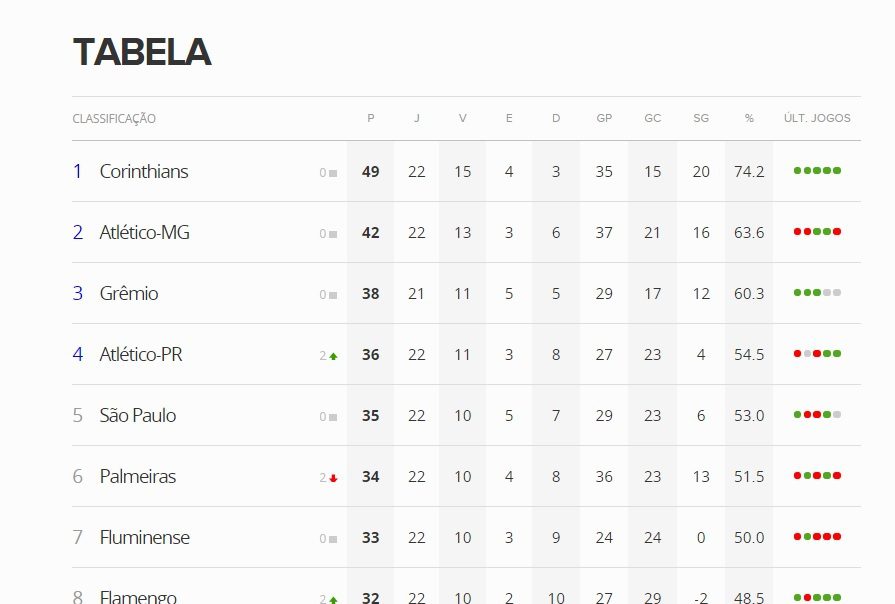This screenshot has height=604, width=895.
Task: Click the first red dot in Atlético-PR's recent games
Action: 797,354
